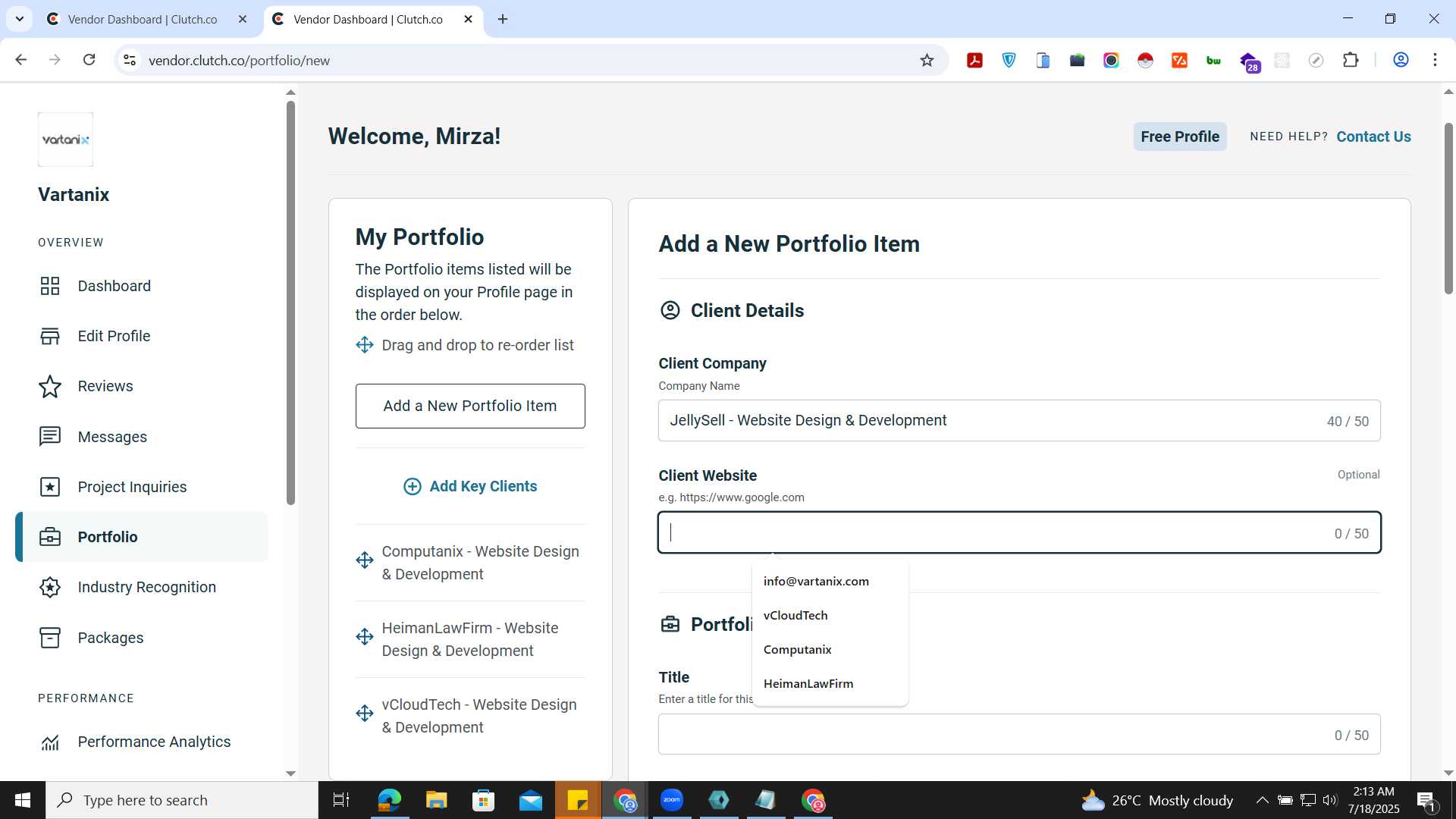Open Task View on the taskbar

(x=341, y=800)
